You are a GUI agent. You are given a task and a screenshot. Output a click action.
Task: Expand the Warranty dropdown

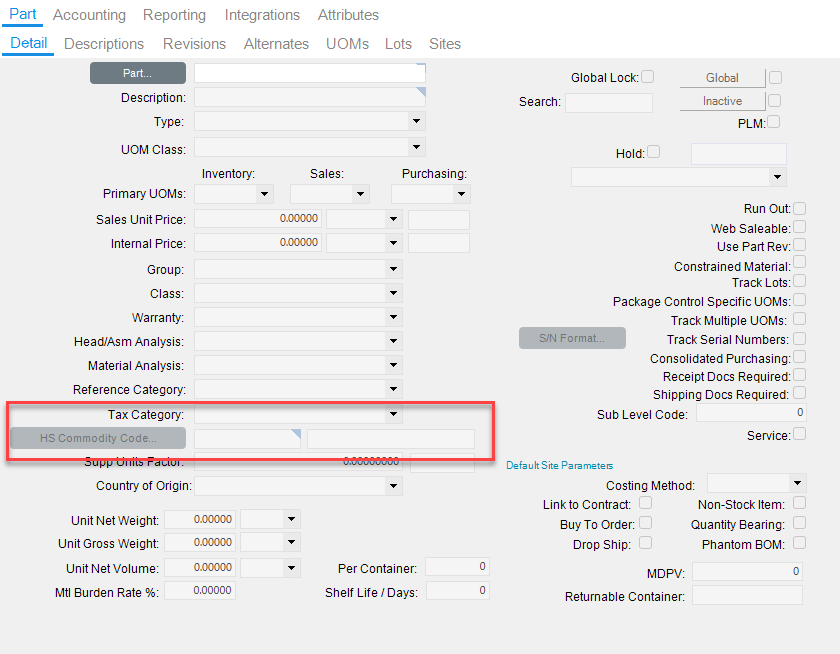[x=393, y=317]
